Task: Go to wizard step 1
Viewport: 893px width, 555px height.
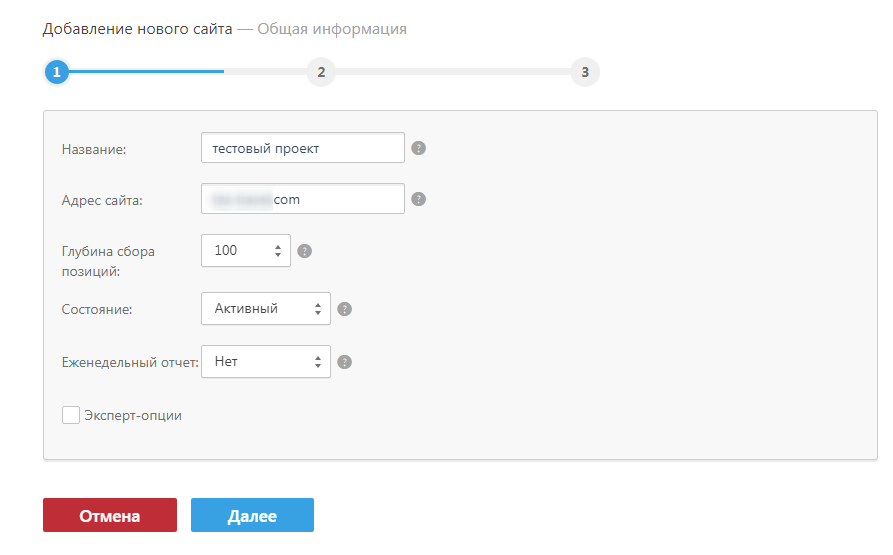Action: pyautogui.click(x=57, y=72)
